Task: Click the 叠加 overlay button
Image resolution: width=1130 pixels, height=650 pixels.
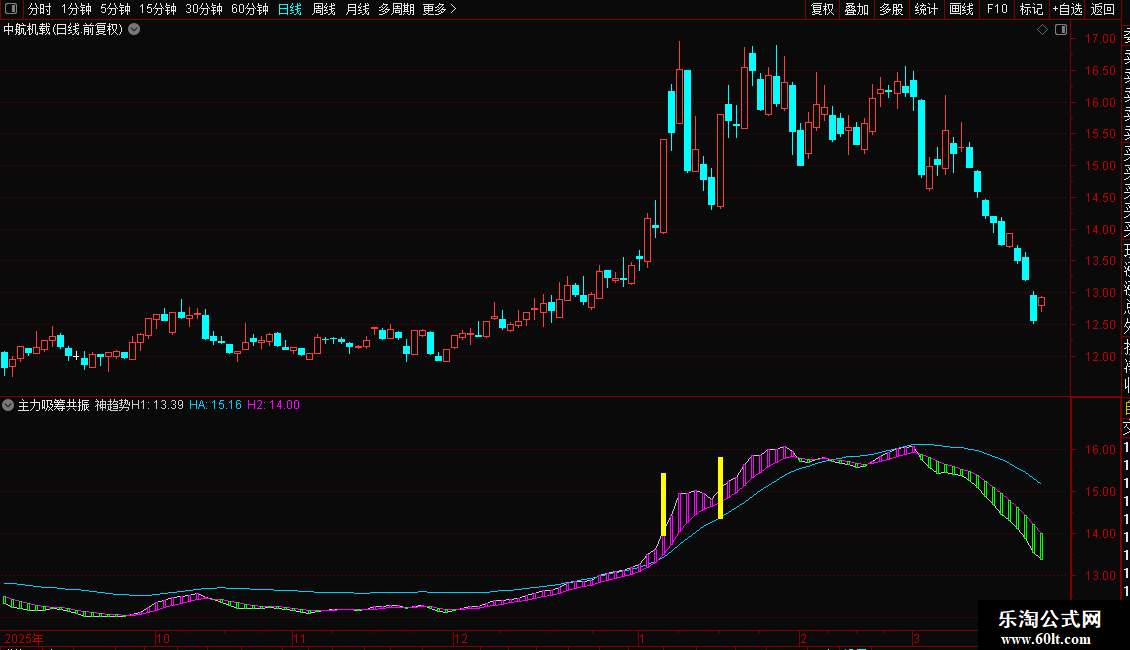Action: click(x=856, y=9)
